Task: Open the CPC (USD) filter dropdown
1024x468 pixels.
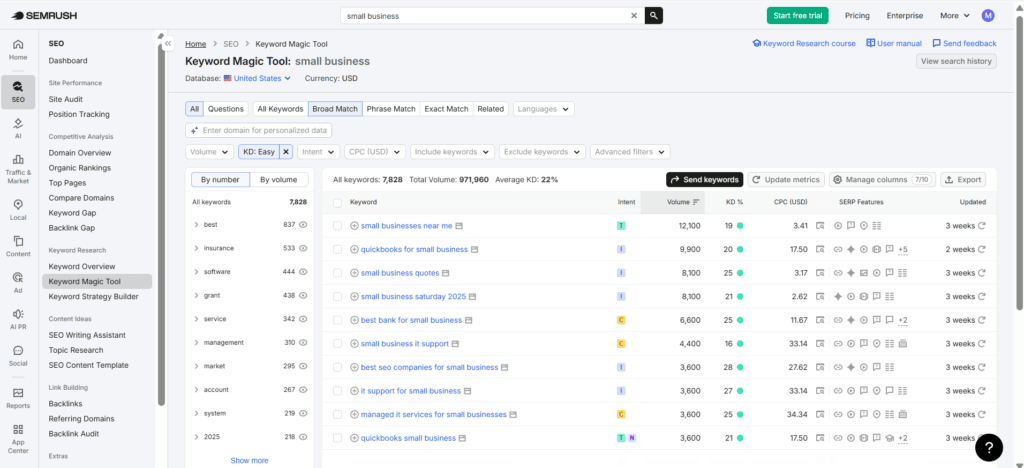Action: [x=375, y=151]
